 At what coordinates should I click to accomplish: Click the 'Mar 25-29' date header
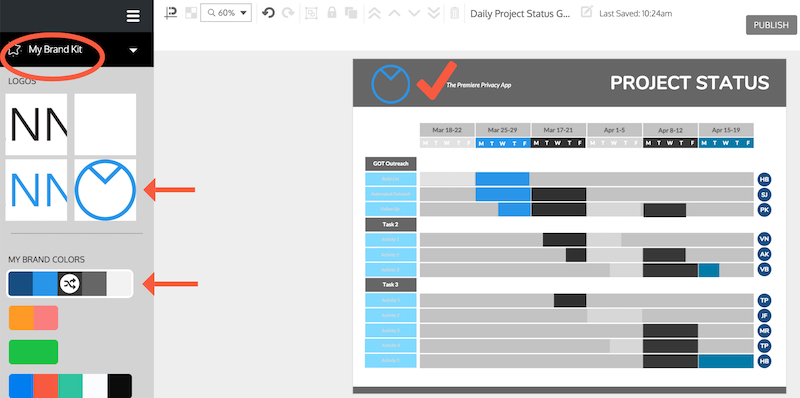503,130
